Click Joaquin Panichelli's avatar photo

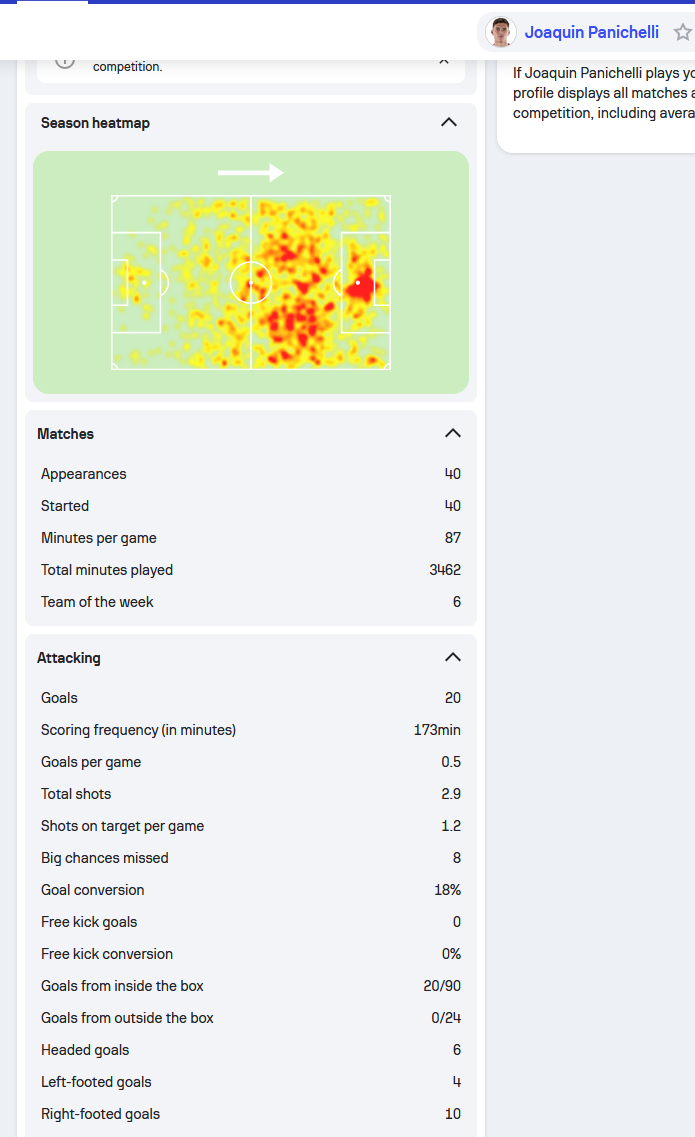coord(501,32)
